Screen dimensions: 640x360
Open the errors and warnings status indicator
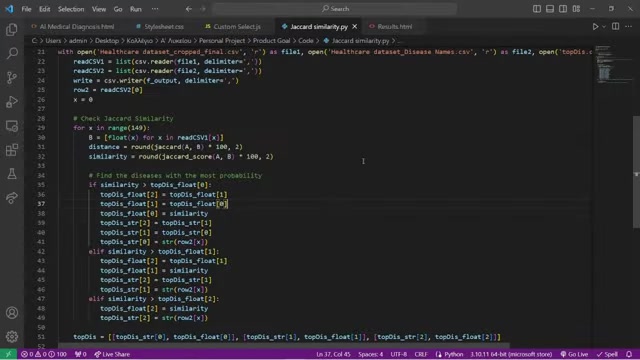click(x=44, y=354)
